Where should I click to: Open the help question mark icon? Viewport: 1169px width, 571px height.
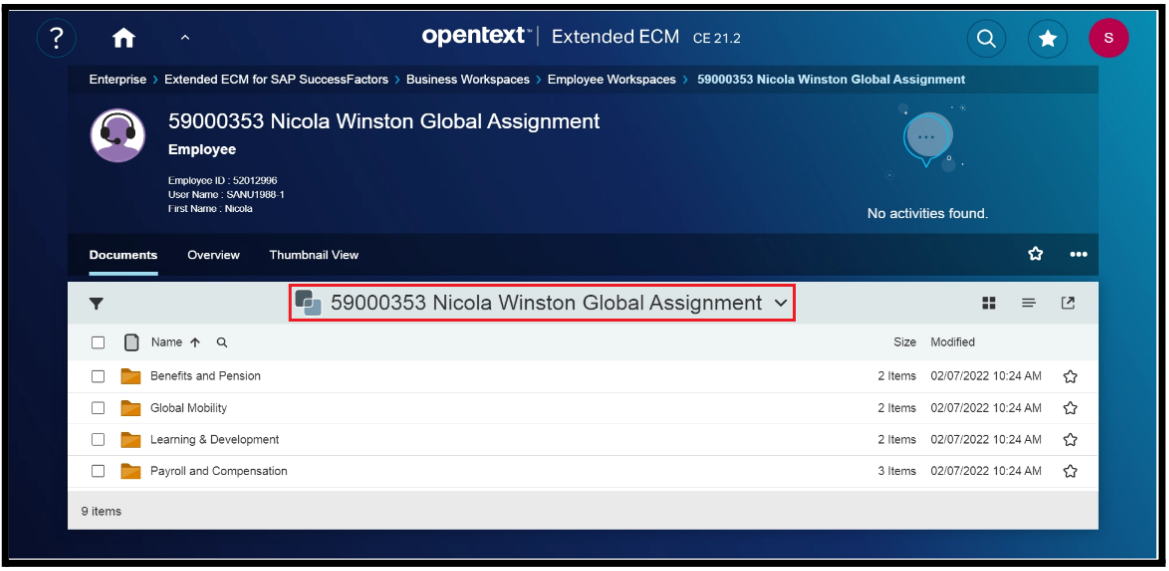tap(56, 38)
